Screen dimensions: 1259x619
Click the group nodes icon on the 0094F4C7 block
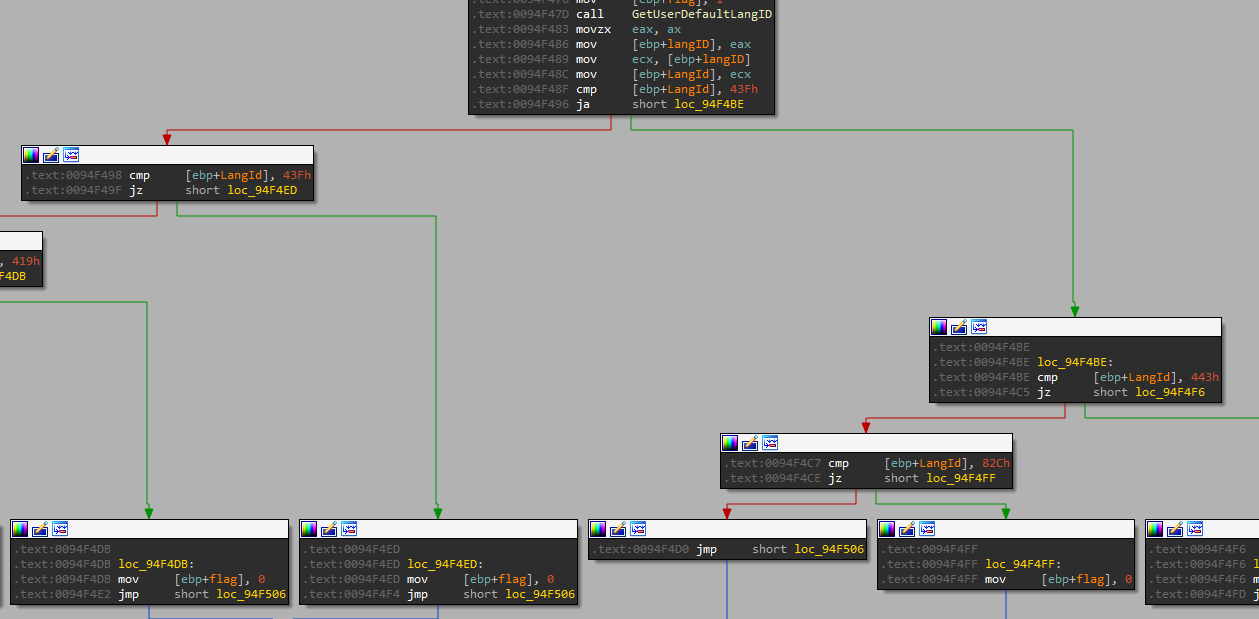pos(769,443)
